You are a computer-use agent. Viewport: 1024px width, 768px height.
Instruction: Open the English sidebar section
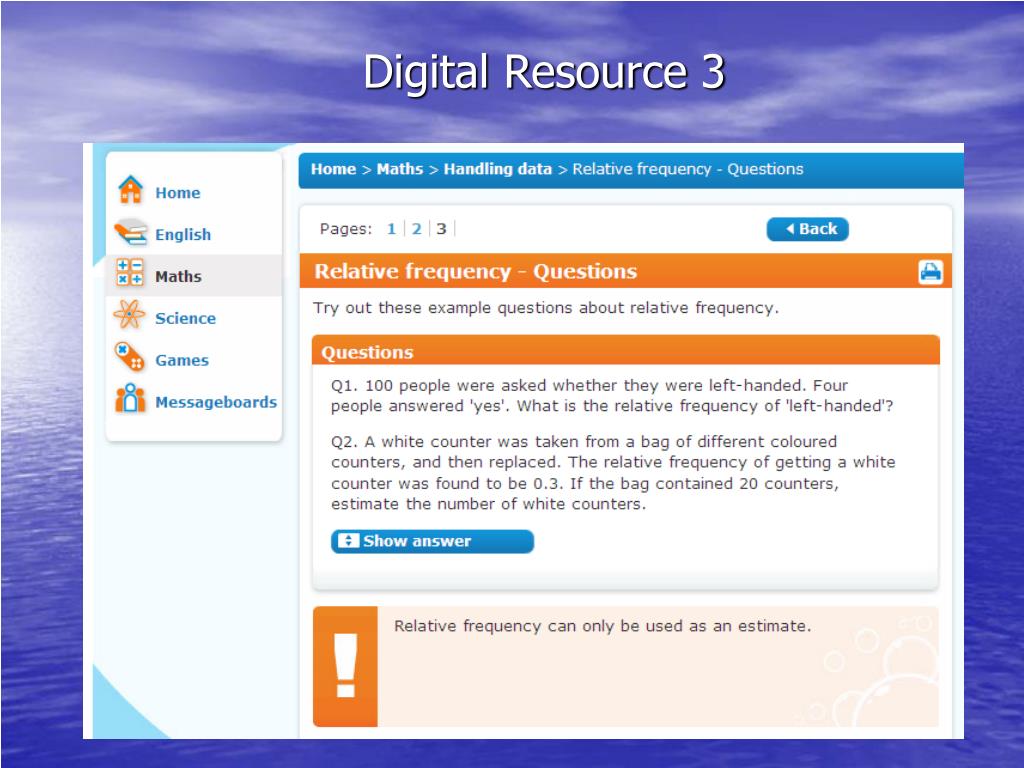point(183,234)
